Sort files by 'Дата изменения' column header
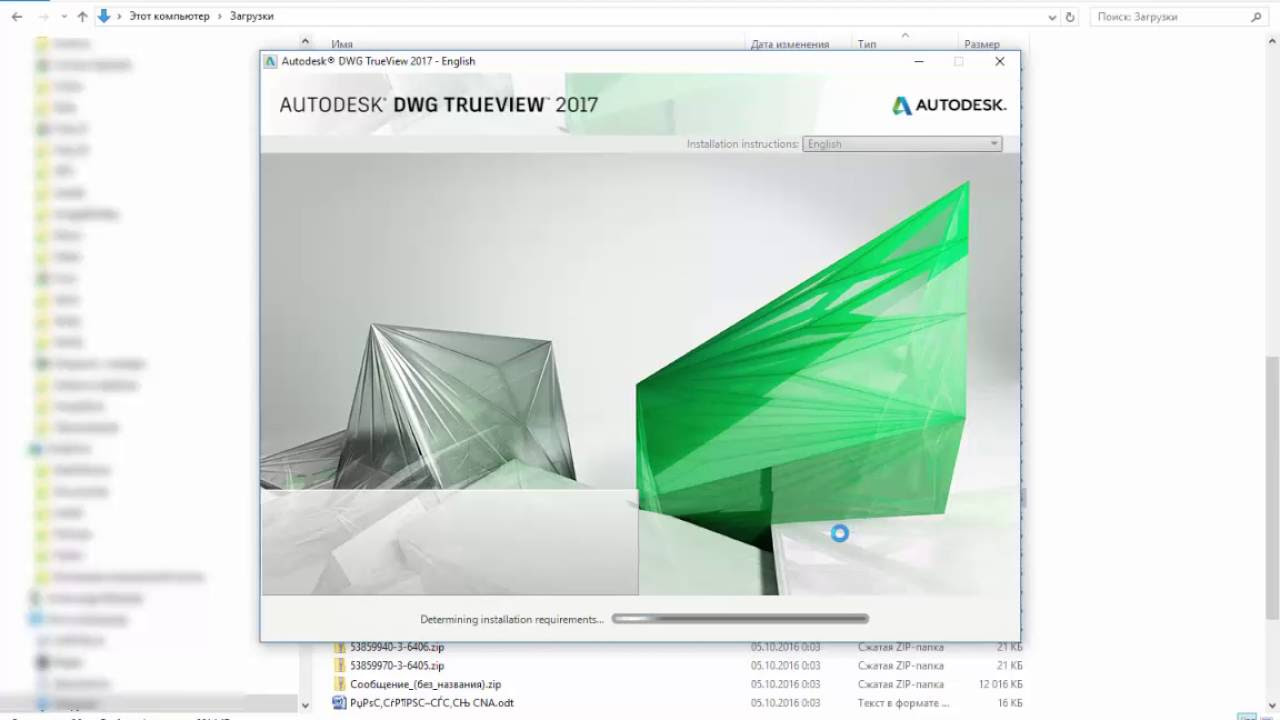1280x720 pixels. [x=789, y=44]
